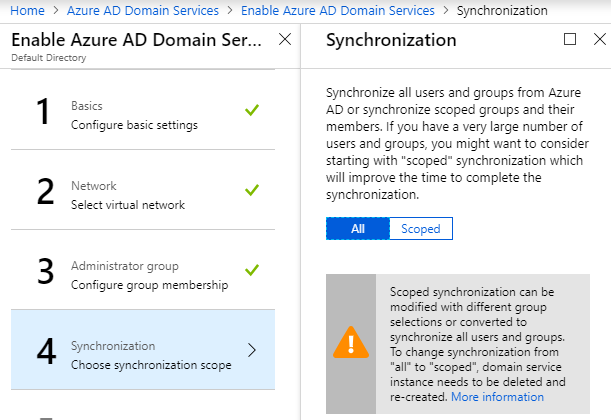Viewport: 611px width, 420px height.
Task: Expand the Synchronization step chevron
Action: point(251,350)
